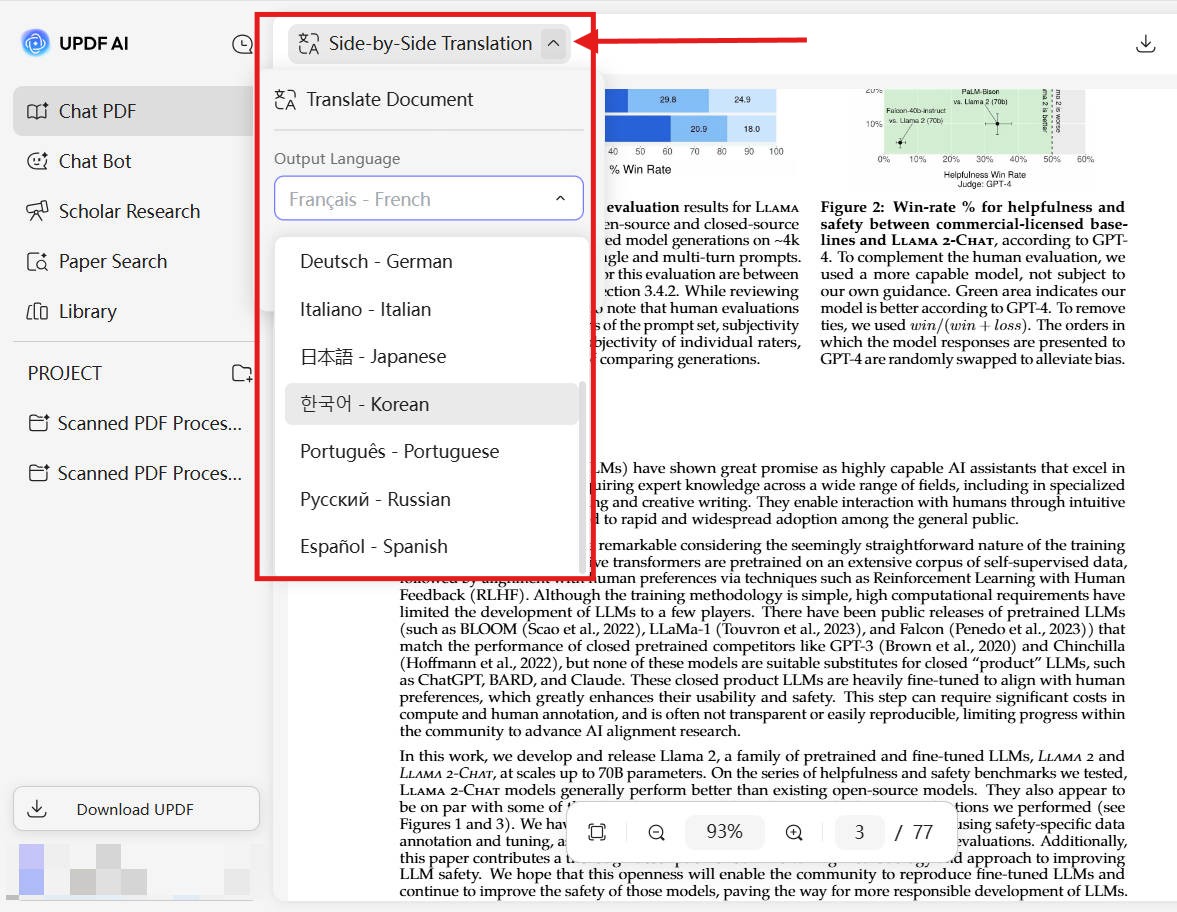The width and height of the screenshot is (1177, 912).
Task: Select Español - Spanish language
Action: (432, 546)
